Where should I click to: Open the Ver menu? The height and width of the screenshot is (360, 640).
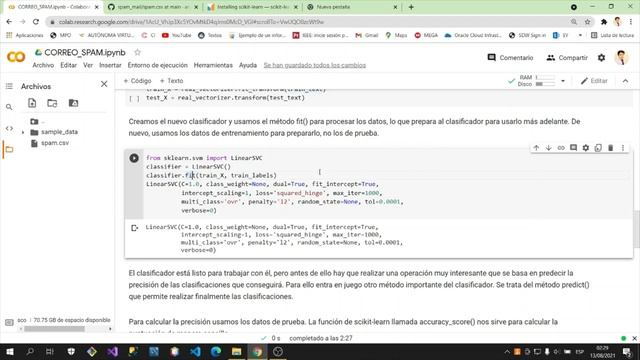coord(88,65)
